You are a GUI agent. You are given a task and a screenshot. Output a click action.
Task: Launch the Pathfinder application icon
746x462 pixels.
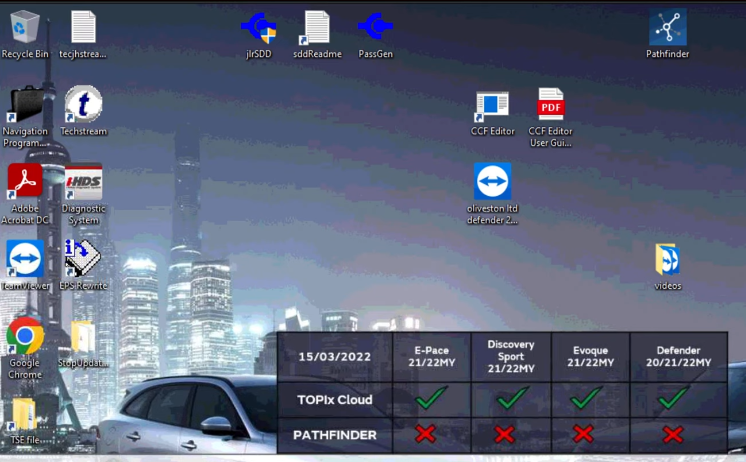[667, 27]
